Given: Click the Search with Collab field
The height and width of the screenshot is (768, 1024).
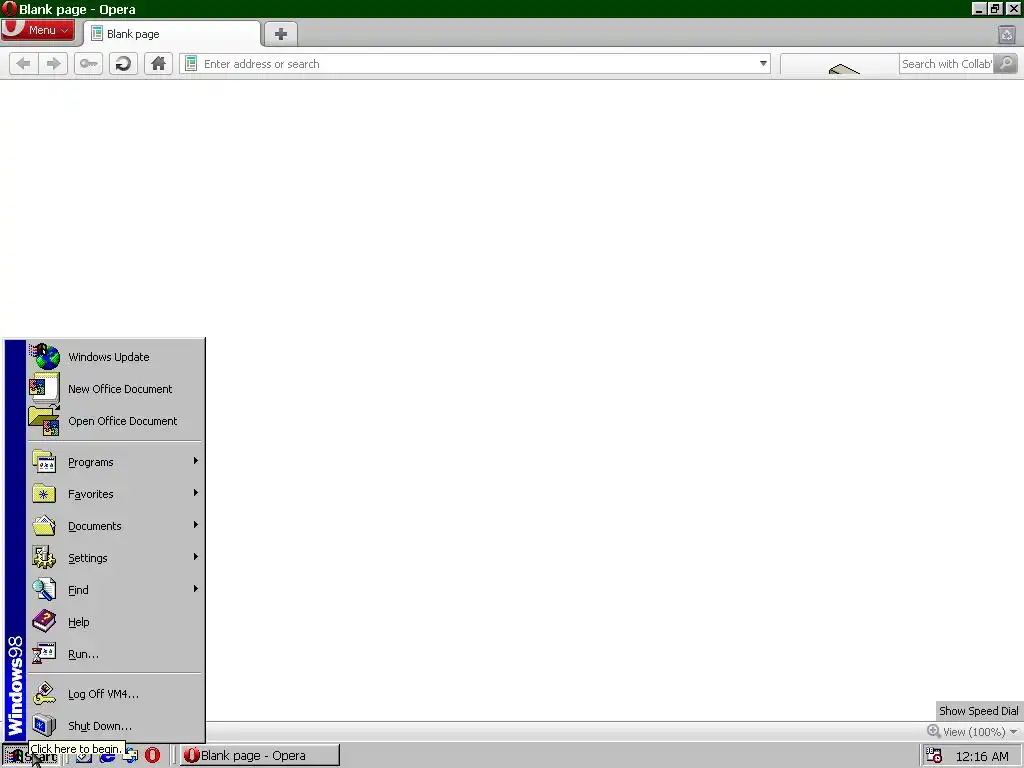Looking at the screenshot, I should (x=946, y=64).
